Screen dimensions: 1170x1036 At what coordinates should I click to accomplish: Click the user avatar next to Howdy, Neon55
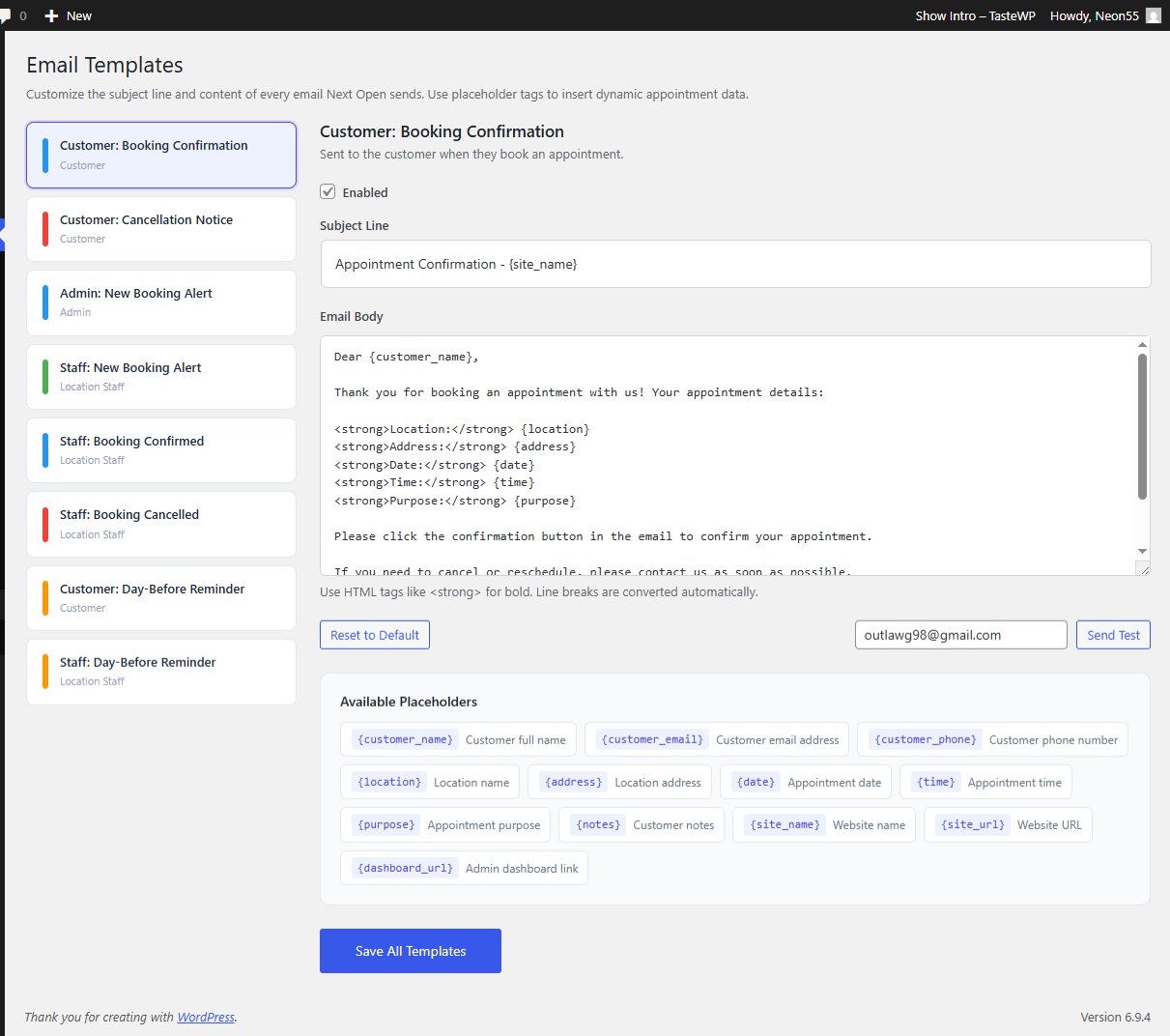pos(1153,15)
